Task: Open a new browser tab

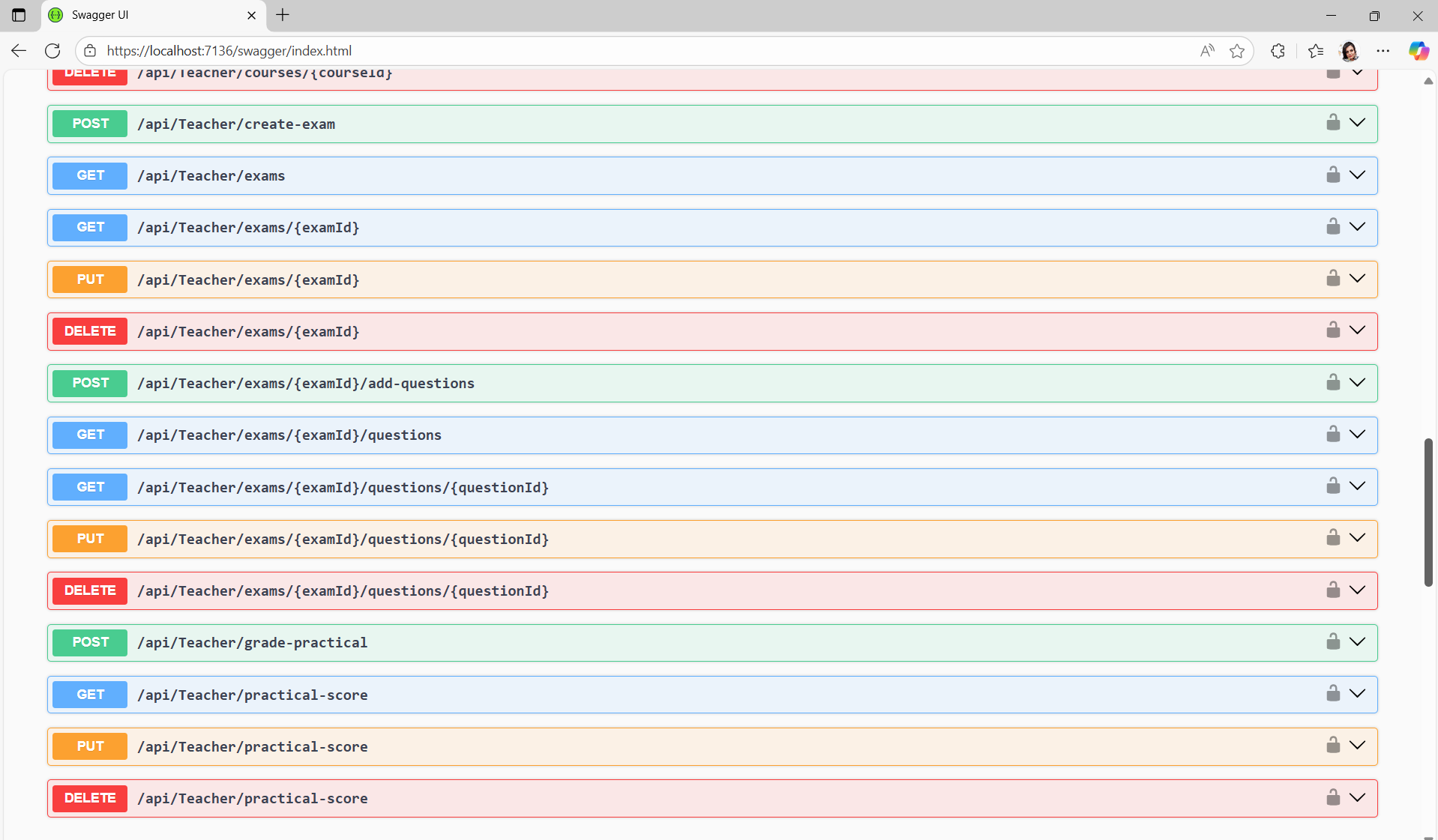Action: [x=283, y=15]
